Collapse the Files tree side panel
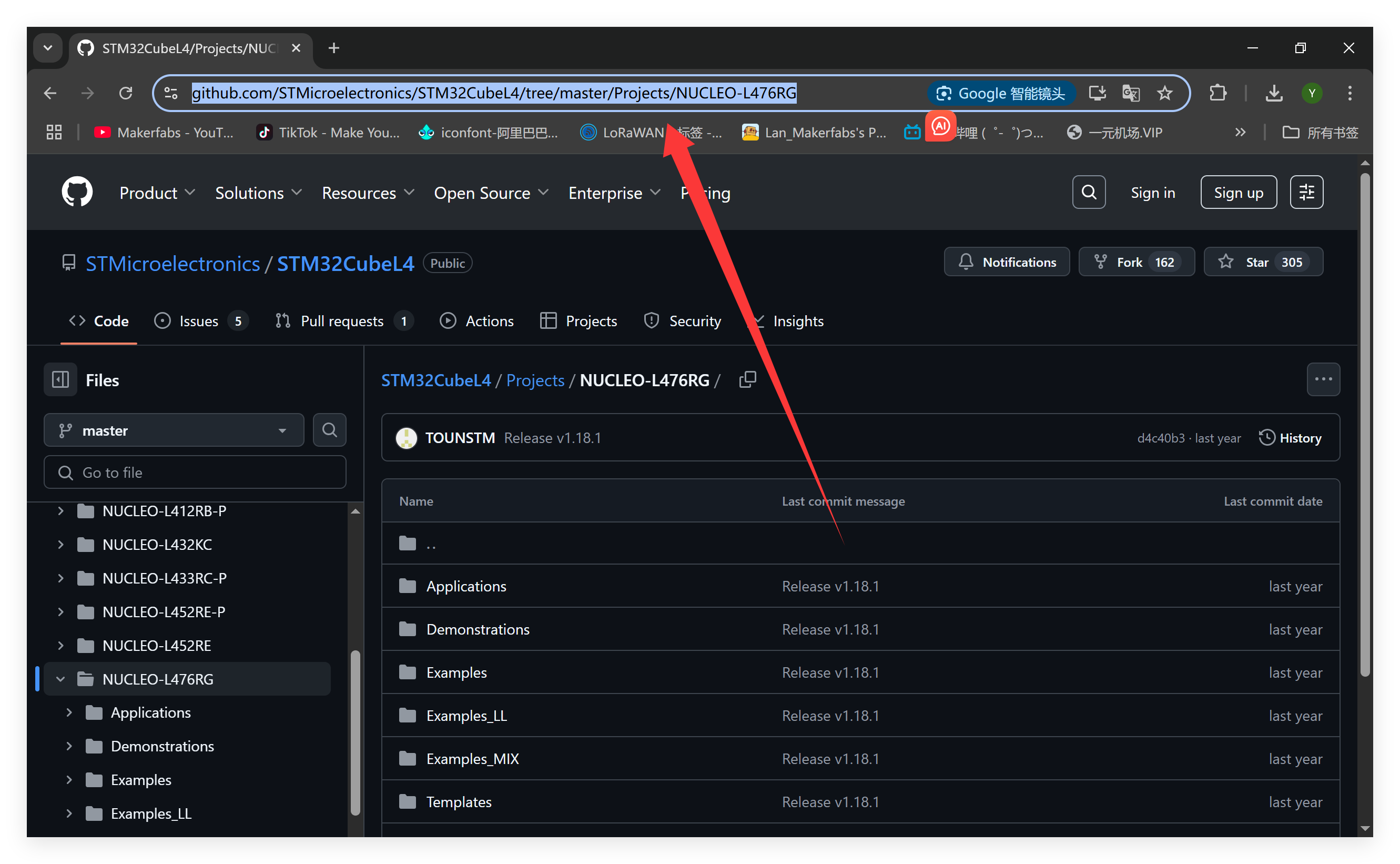 click(x=60, y=379)
